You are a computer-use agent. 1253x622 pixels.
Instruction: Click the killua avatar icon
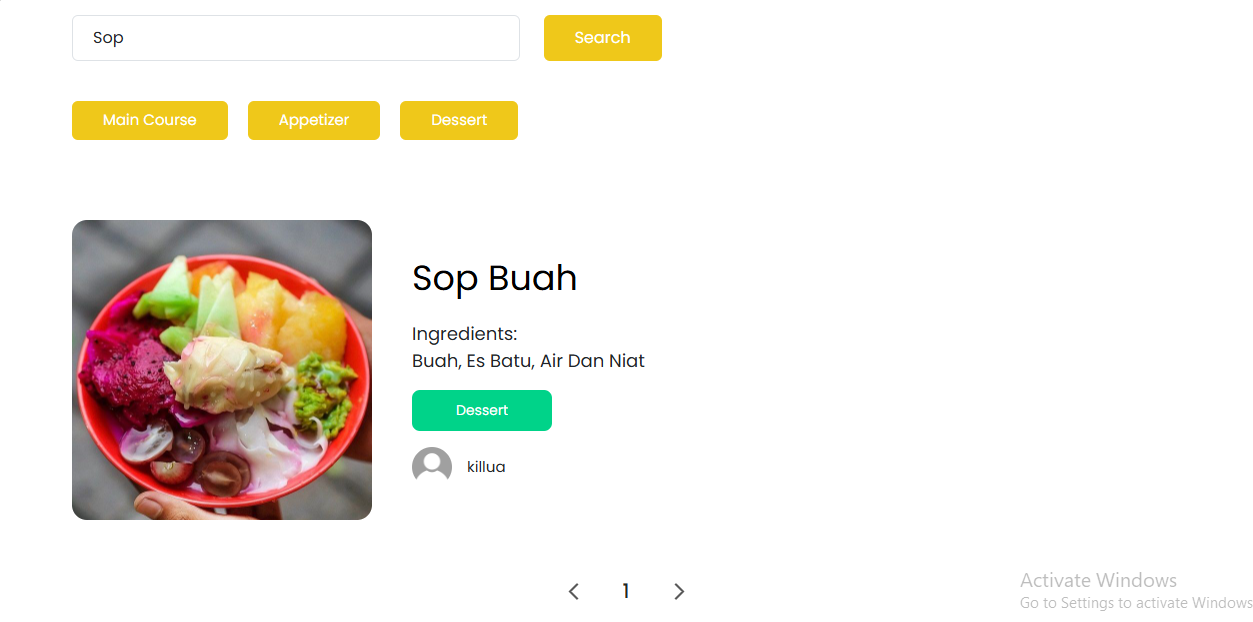pyautogui.click(x=431, y=465)
